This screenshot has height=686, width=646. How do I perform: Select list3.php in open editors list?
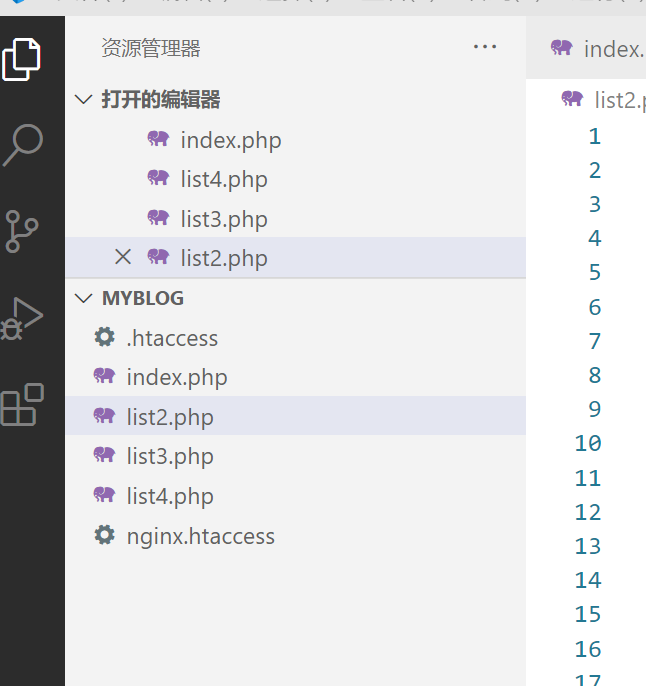[x=223, y=219]
